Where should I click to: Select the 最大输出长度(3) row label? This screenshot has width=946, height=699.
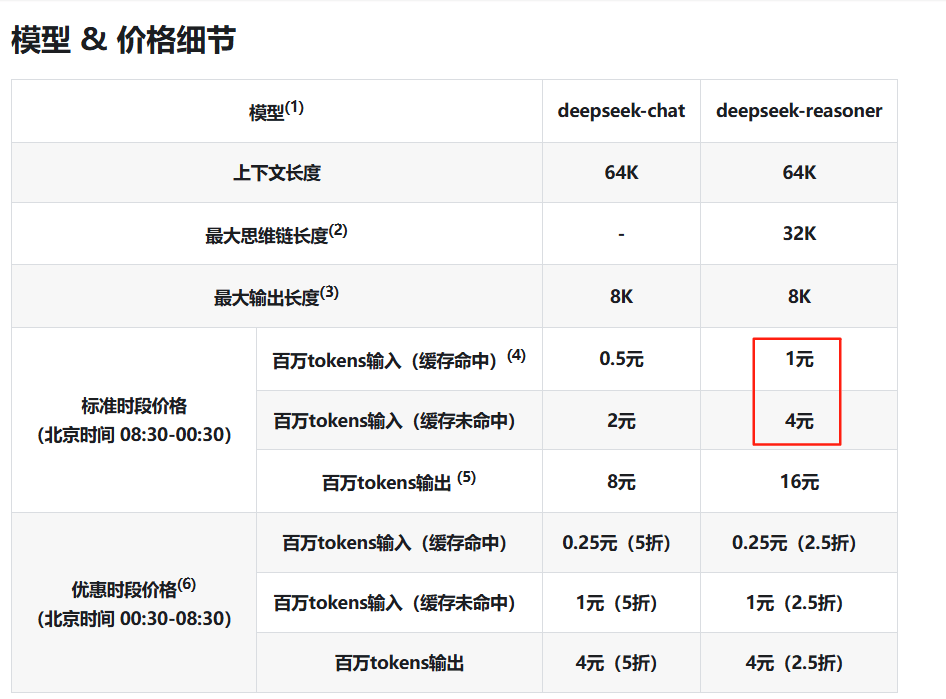coord(276,296)
